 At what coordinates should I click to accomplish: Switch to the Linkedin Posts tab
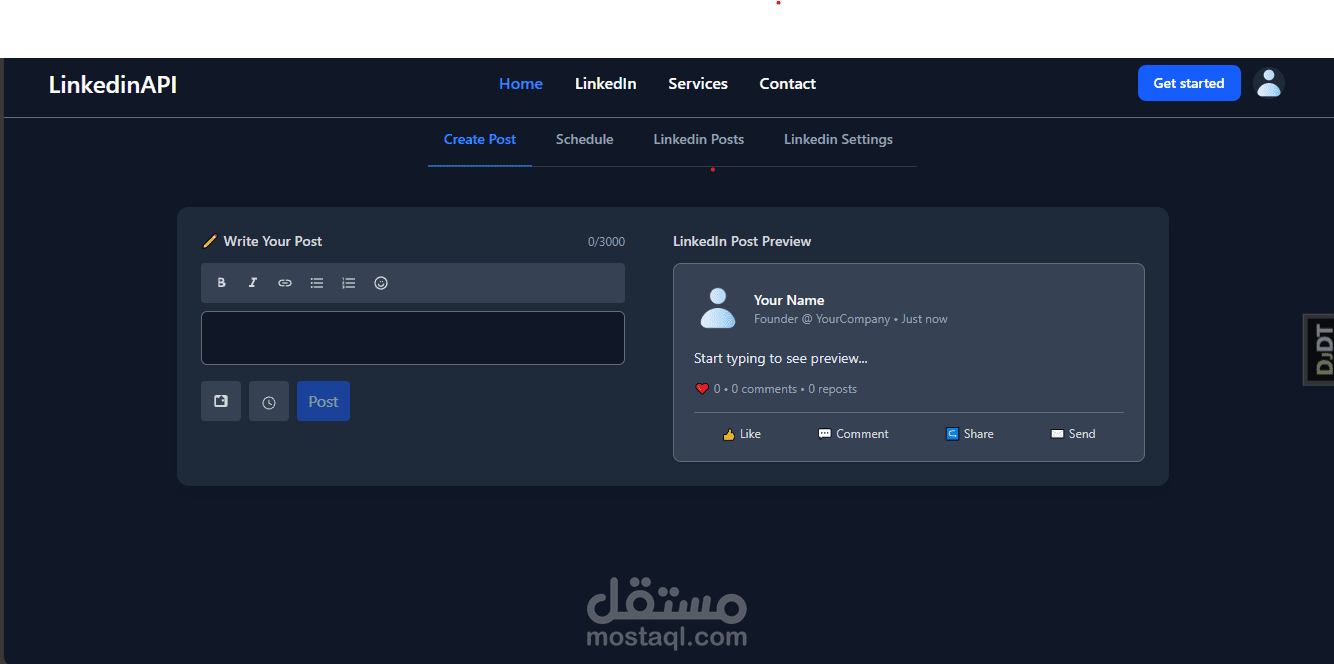(699, 140)
